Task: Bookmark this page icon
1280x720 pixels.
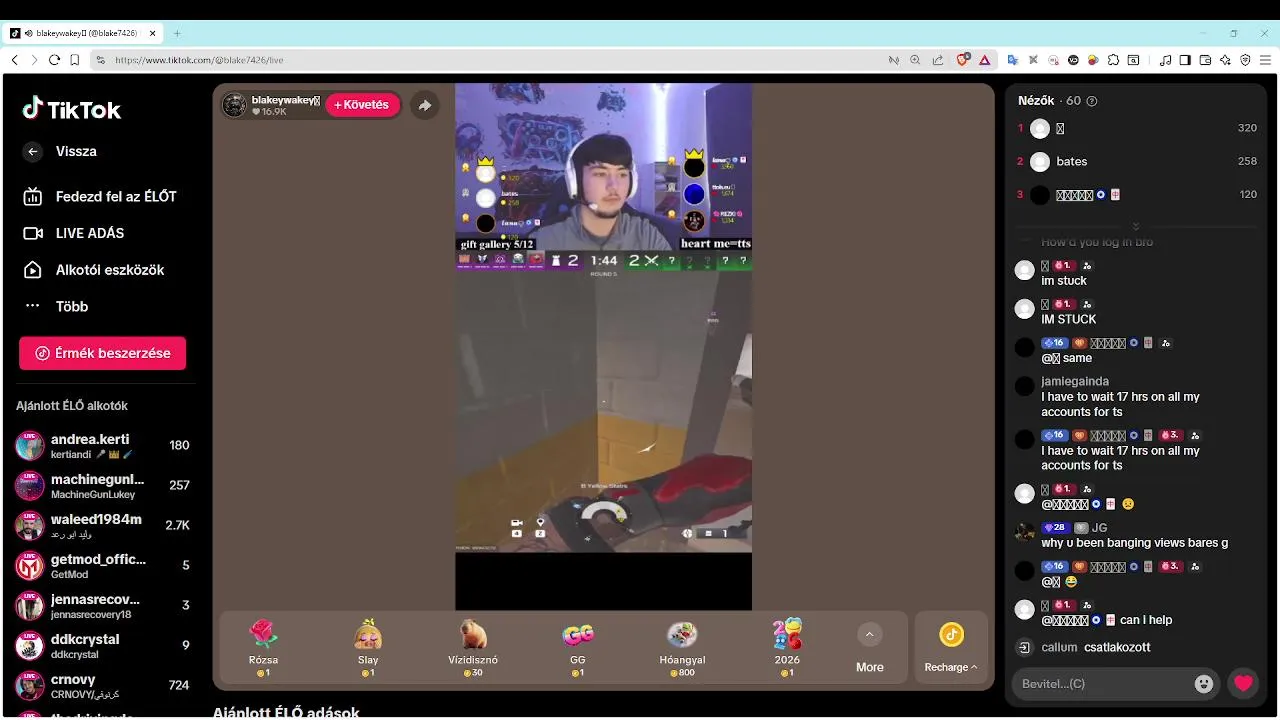Action: coord(75,60)
